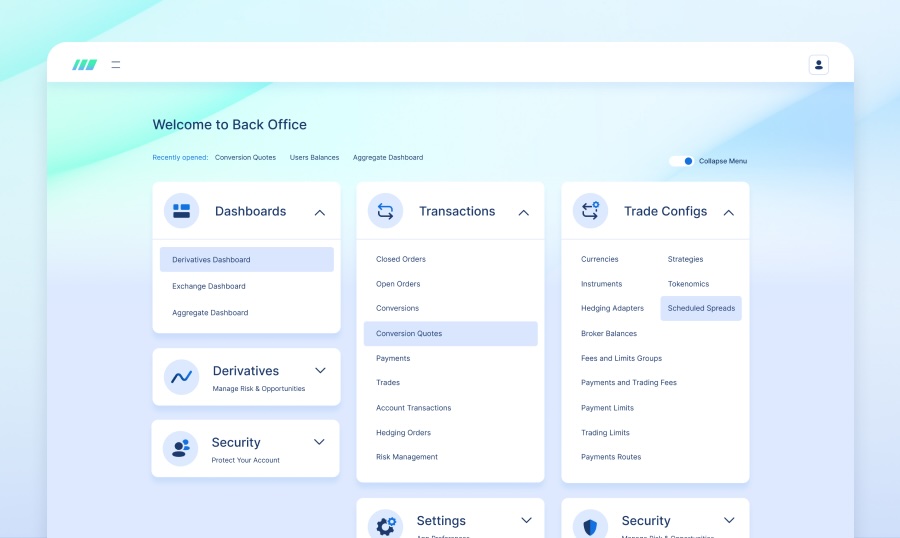Select Exchange Dashboard menu item

tap(209, 286)
